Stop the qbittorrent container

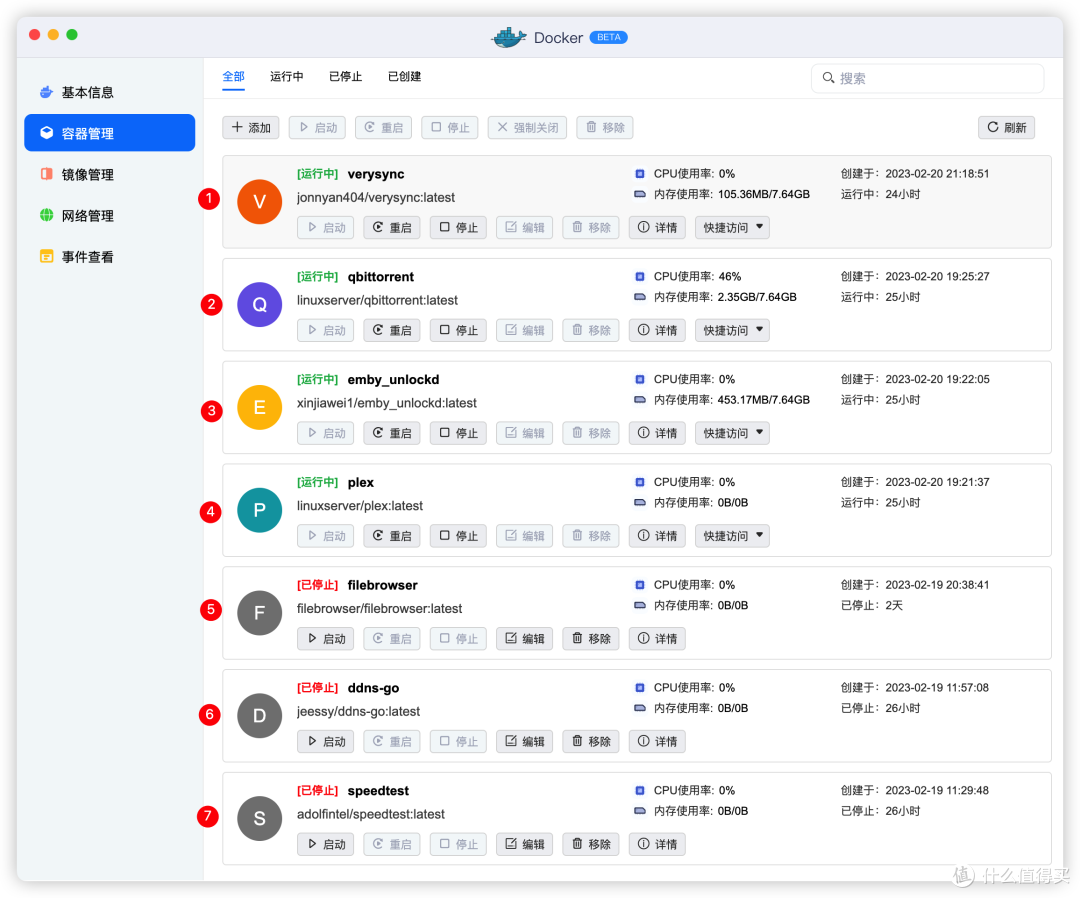(x=458, y=330)
